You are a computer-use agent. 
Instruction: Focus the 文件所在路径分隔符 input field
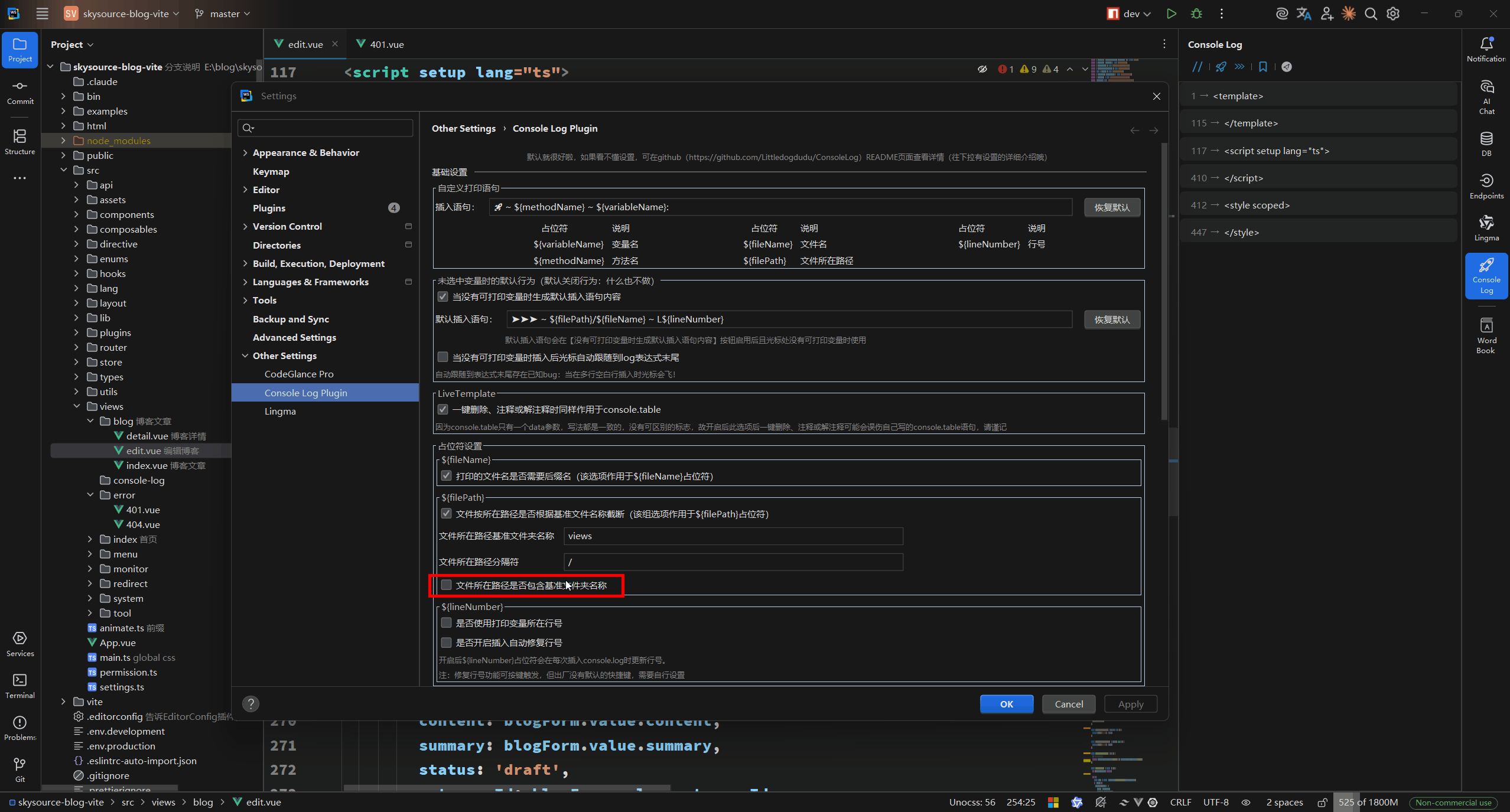[x=733, y=562]
